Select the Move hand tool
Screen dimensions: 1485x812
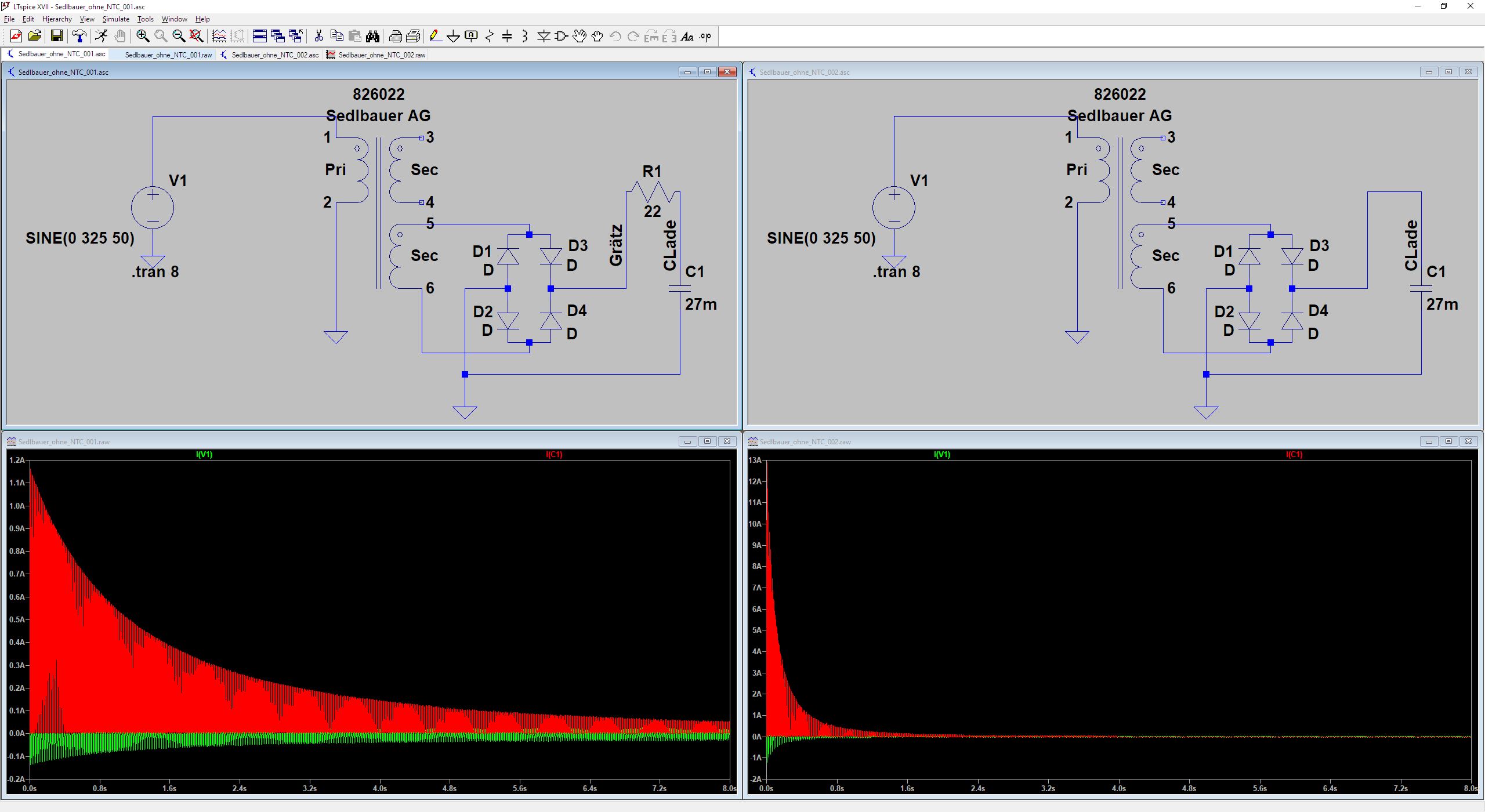pyautogui.click(x=579, y=37)
